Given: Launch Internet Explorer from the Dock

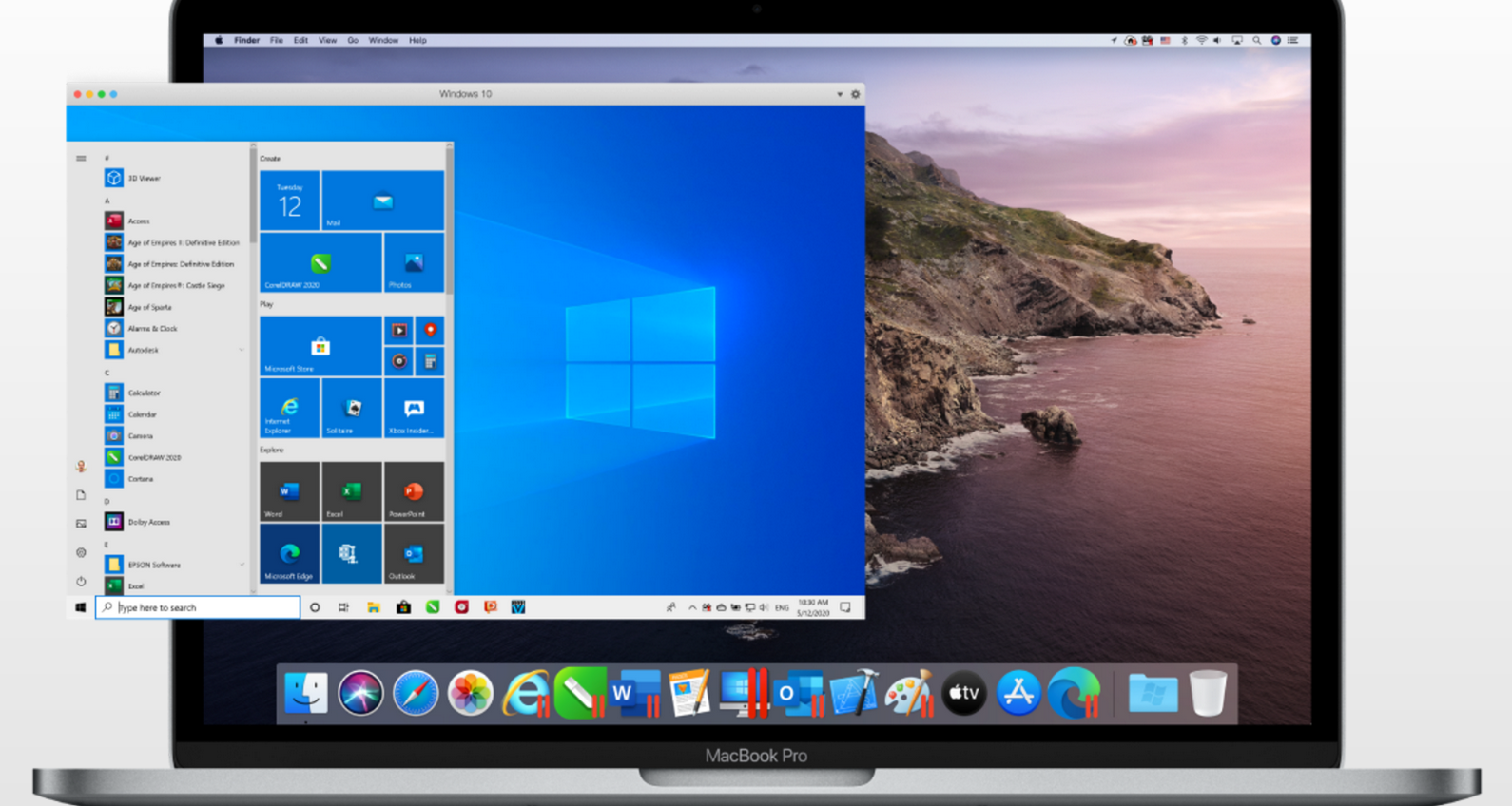Looking at the screenshot, I should [x=526, y=693].
